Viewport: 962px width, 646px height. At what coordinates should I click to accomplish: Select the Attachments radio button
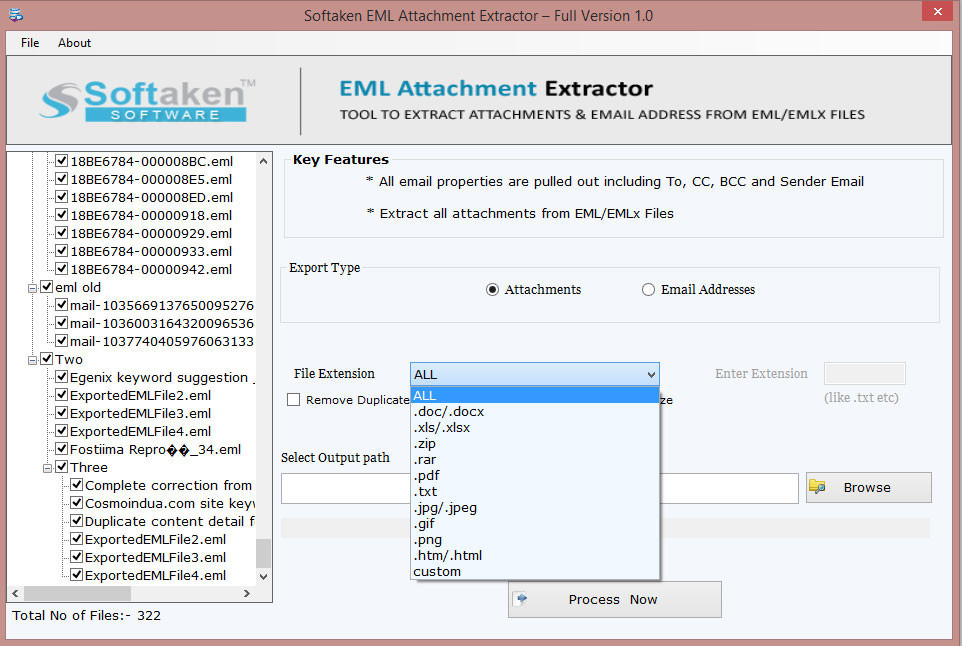[x=492, y=290]
